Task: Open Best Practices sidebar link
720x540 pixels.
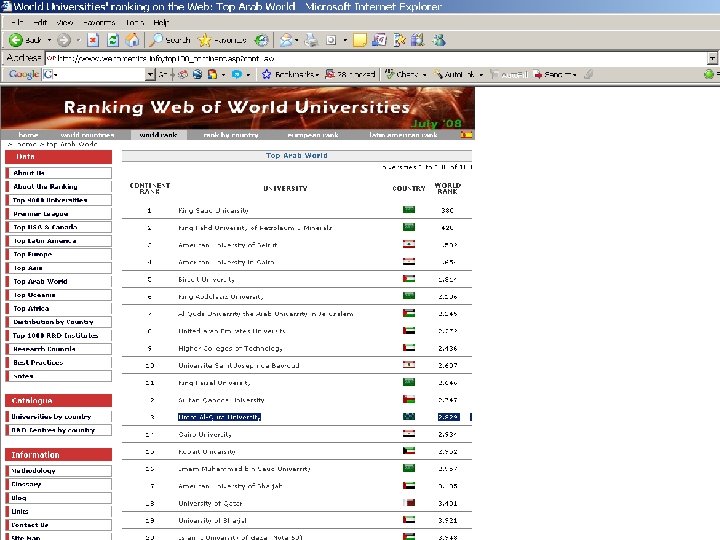Action: point(58,362)
